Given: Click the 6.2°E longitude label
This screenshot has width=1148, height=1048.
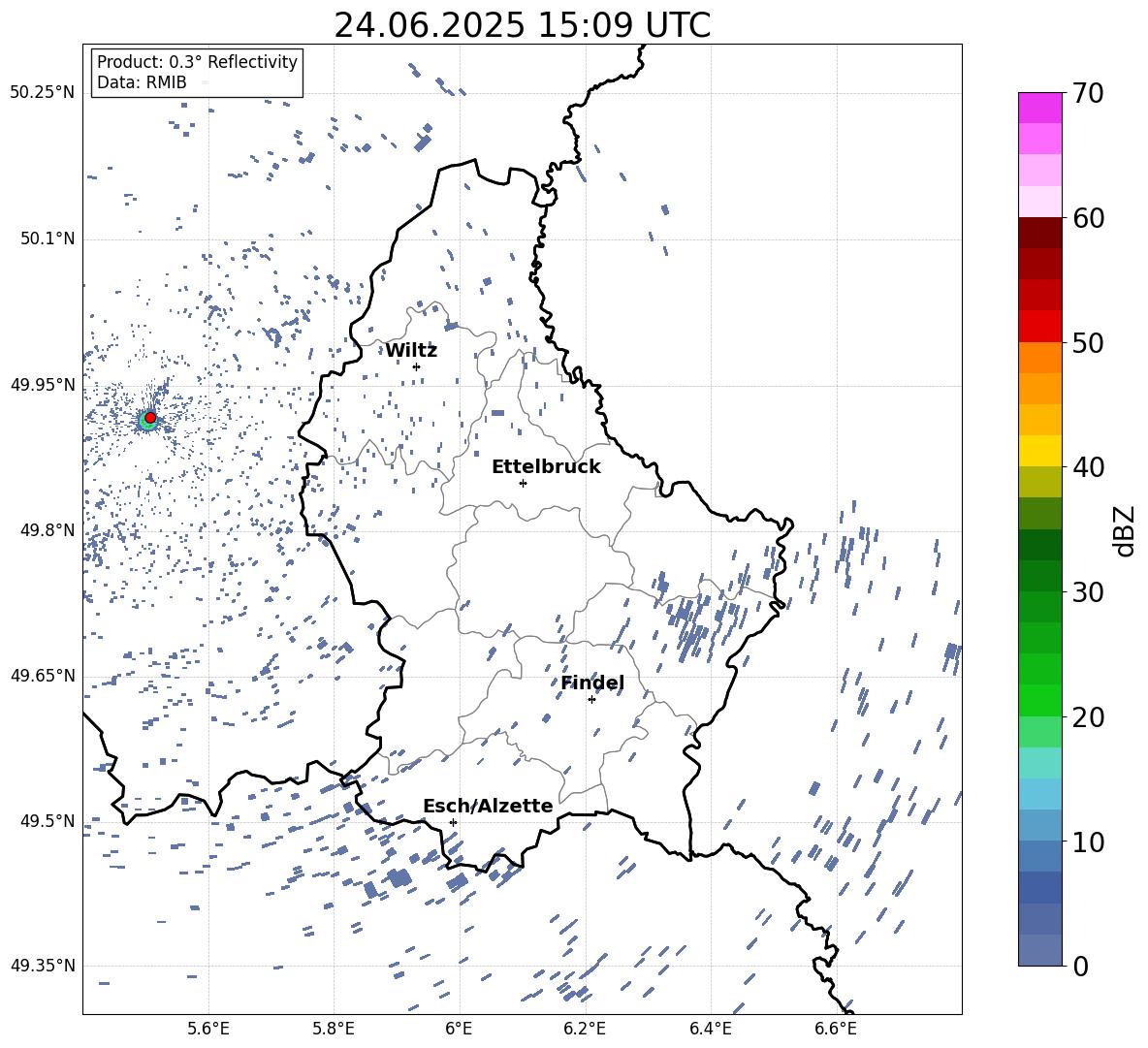Looking at the screenshot, I should [x=585, y=1029].
